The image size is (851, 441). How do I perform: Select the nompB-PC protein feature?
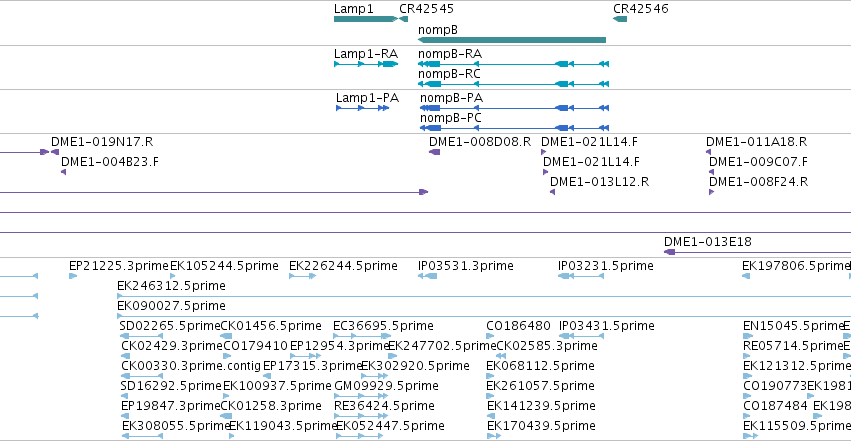(x=515, y=128)
